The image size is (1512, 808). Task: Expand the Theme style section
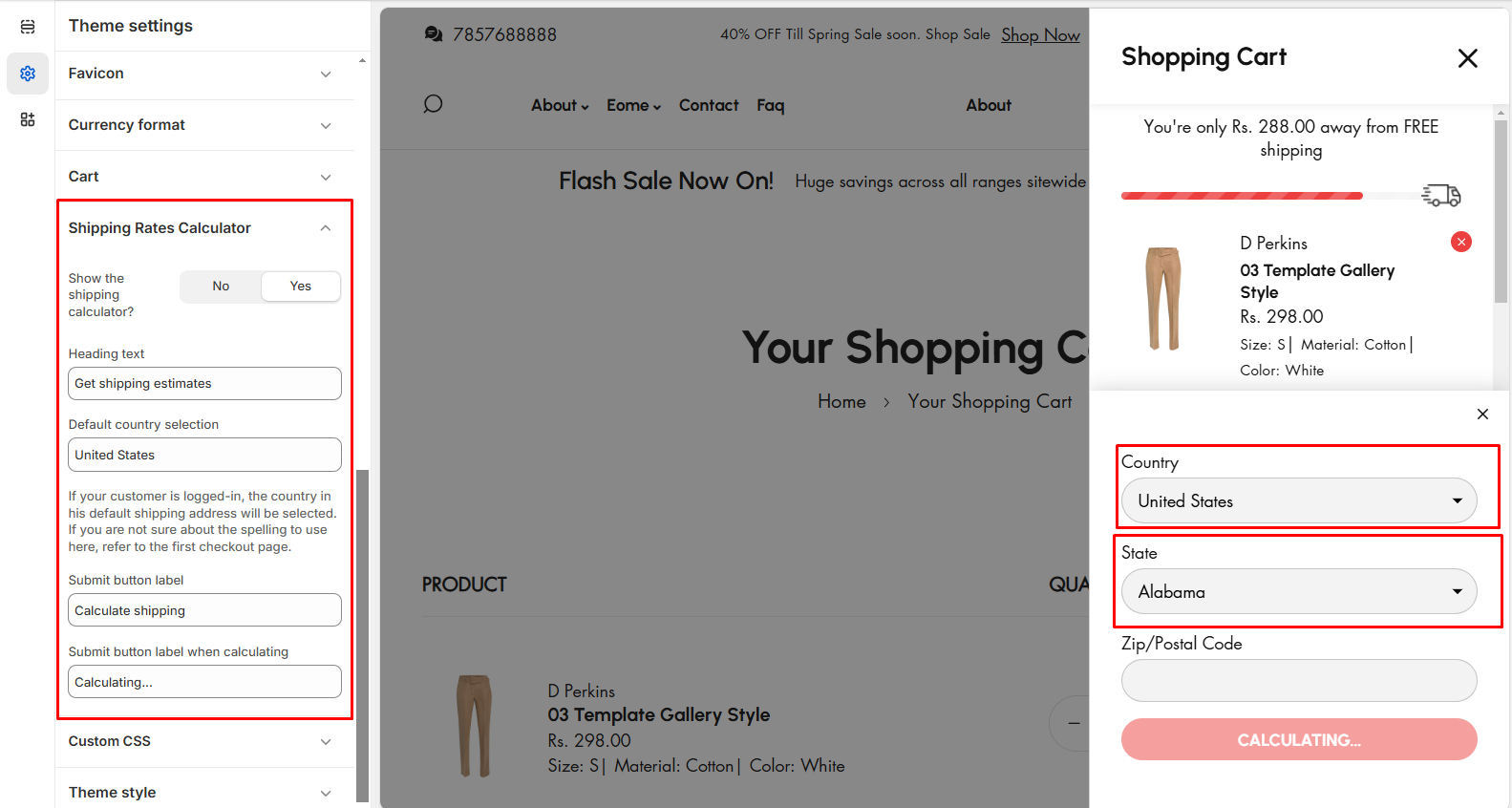204,793
